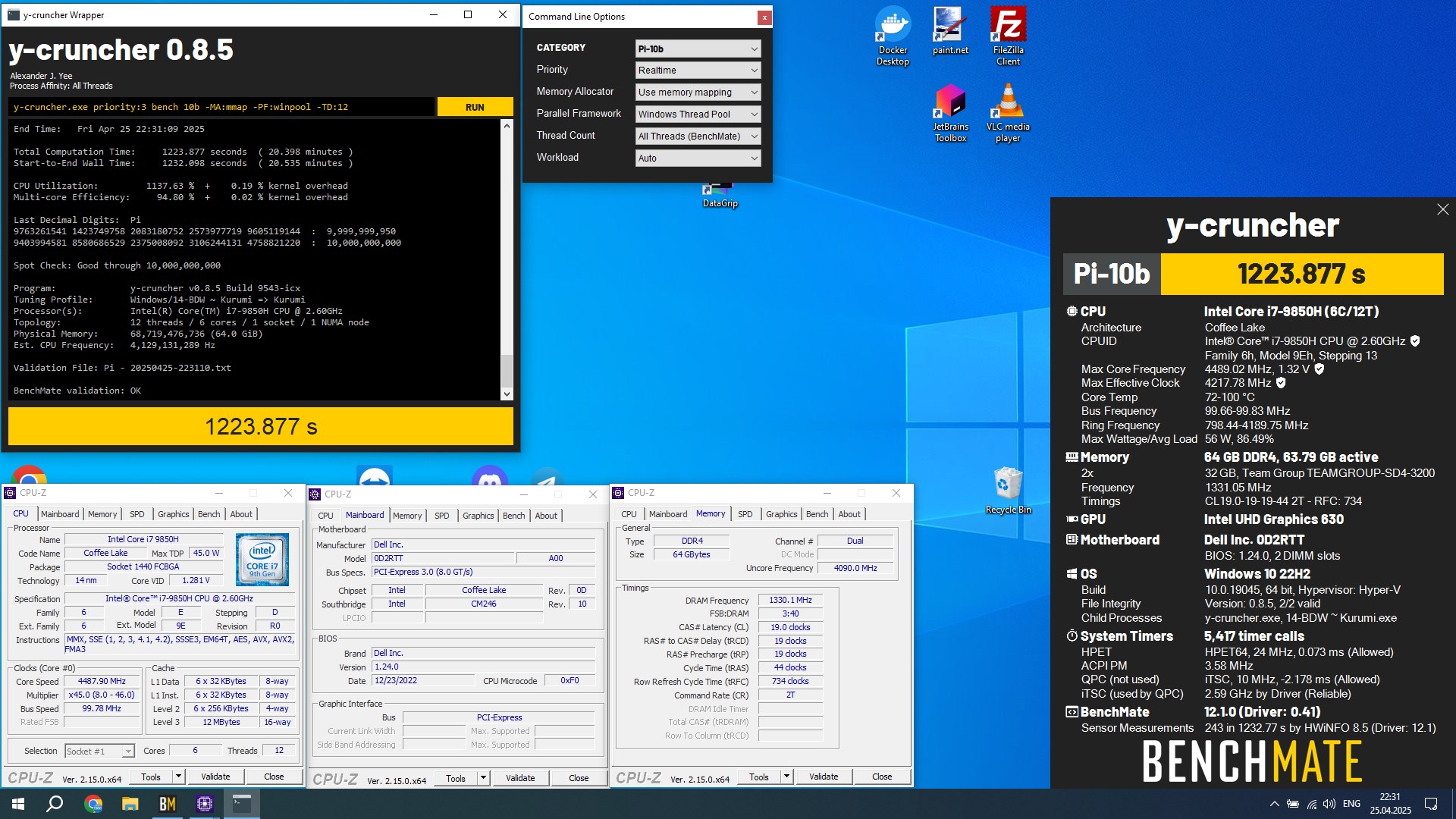
Task: Expand Tools arrow in Memory CPU-Z window
Action: tap(786, 777)
